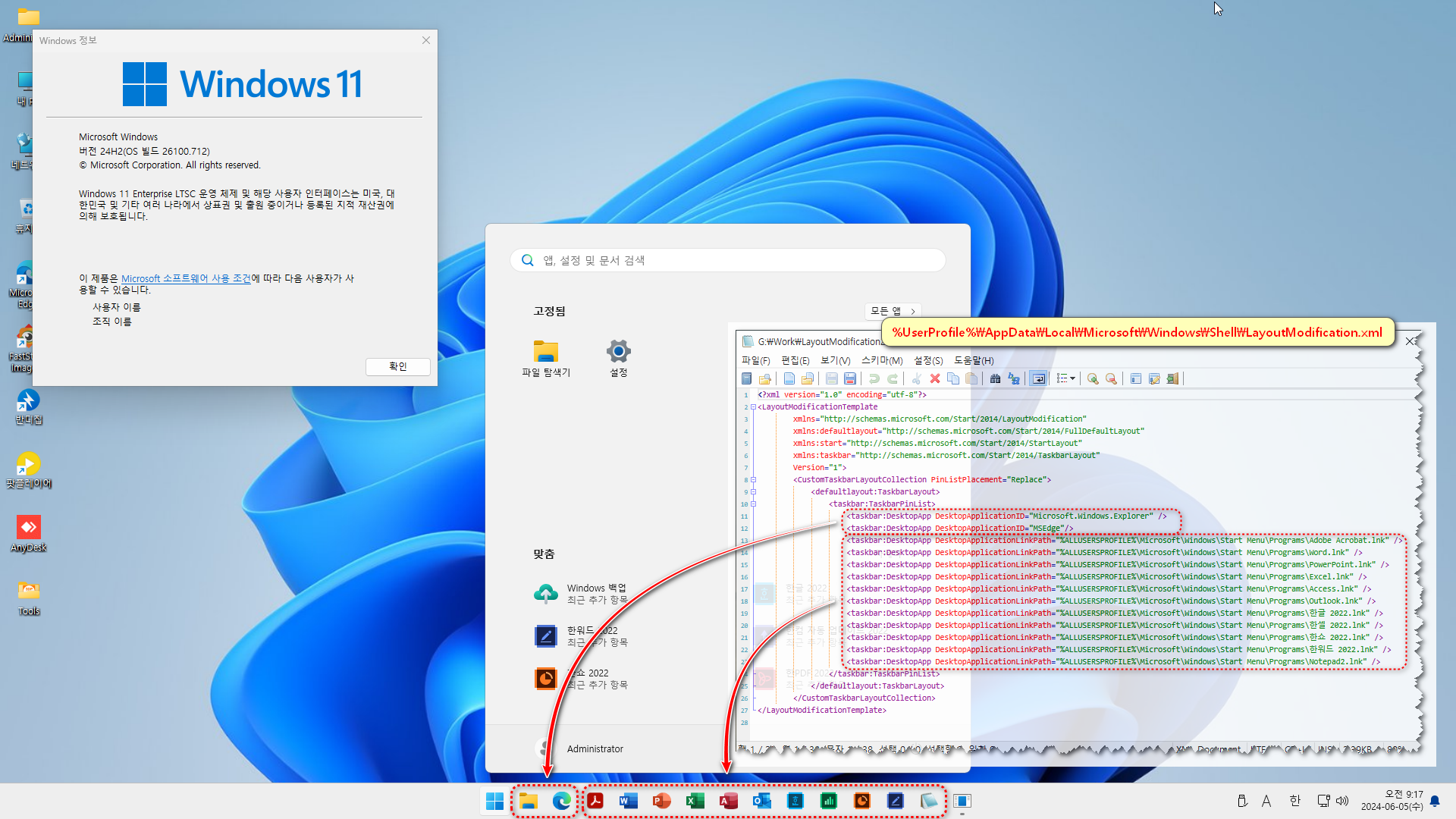Open Excel from the taskbar
The height and width of the screenshot is (819, 1456).
tap(695, 801)
